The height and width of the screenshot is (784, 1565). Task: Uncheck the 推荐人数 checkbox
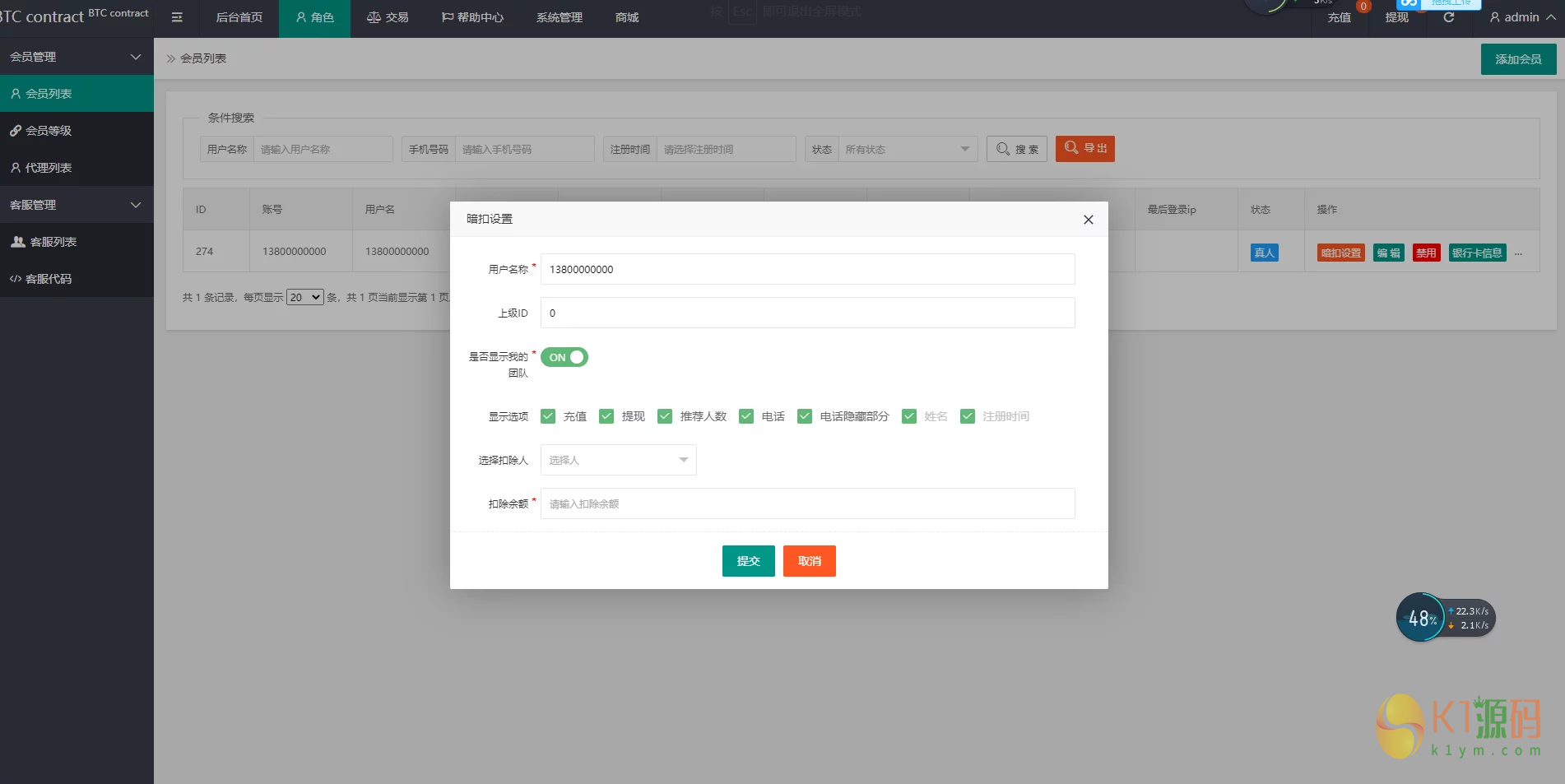click(x=665, y=416)
